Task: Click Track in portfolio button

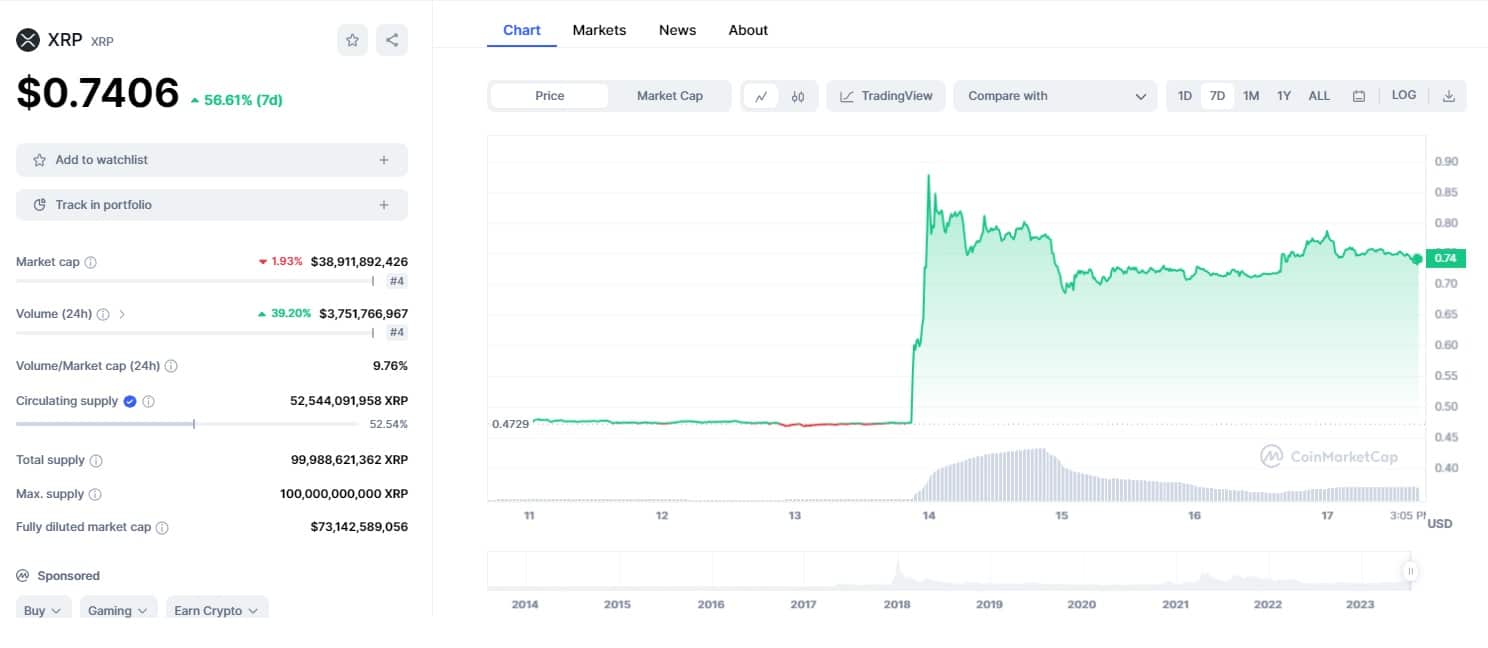Action: 212,205
